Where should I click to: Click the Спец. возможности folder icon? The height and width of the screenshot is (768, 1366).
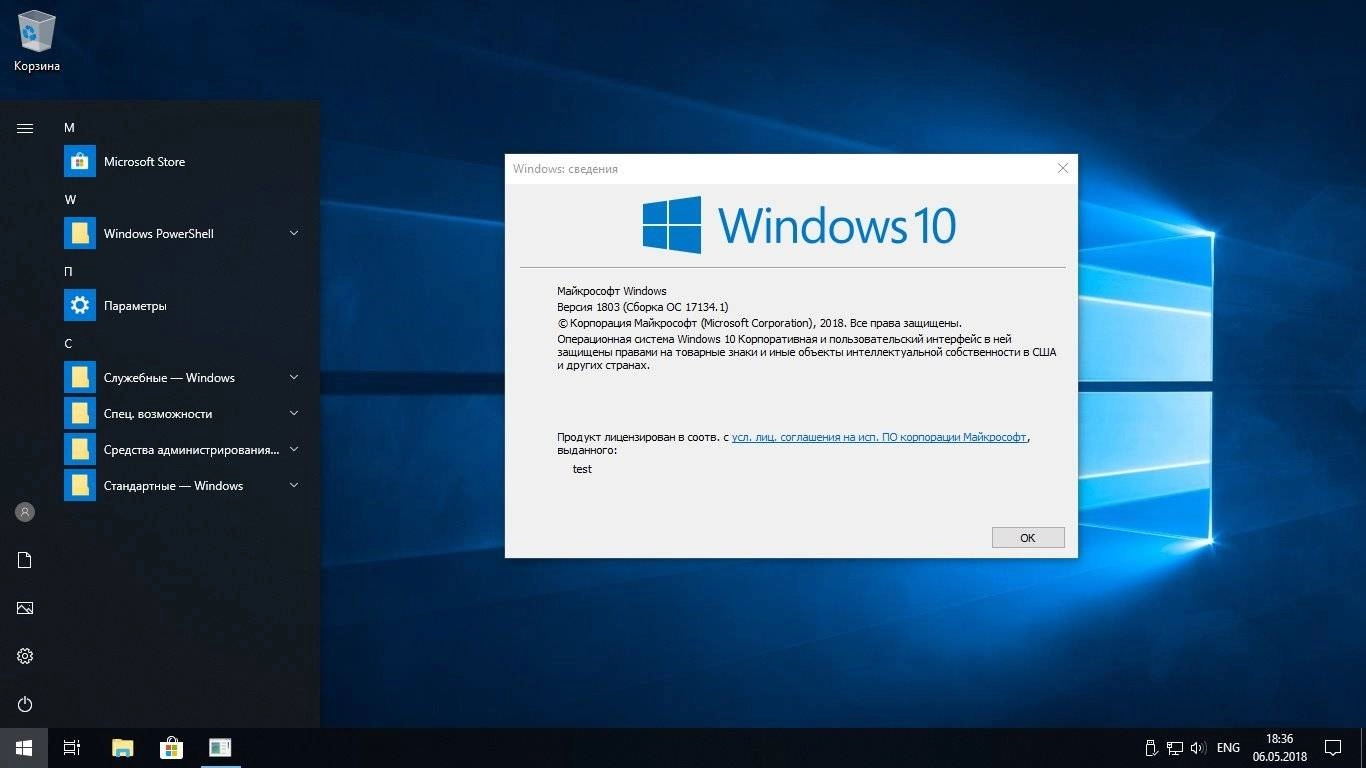pos(80,413)
